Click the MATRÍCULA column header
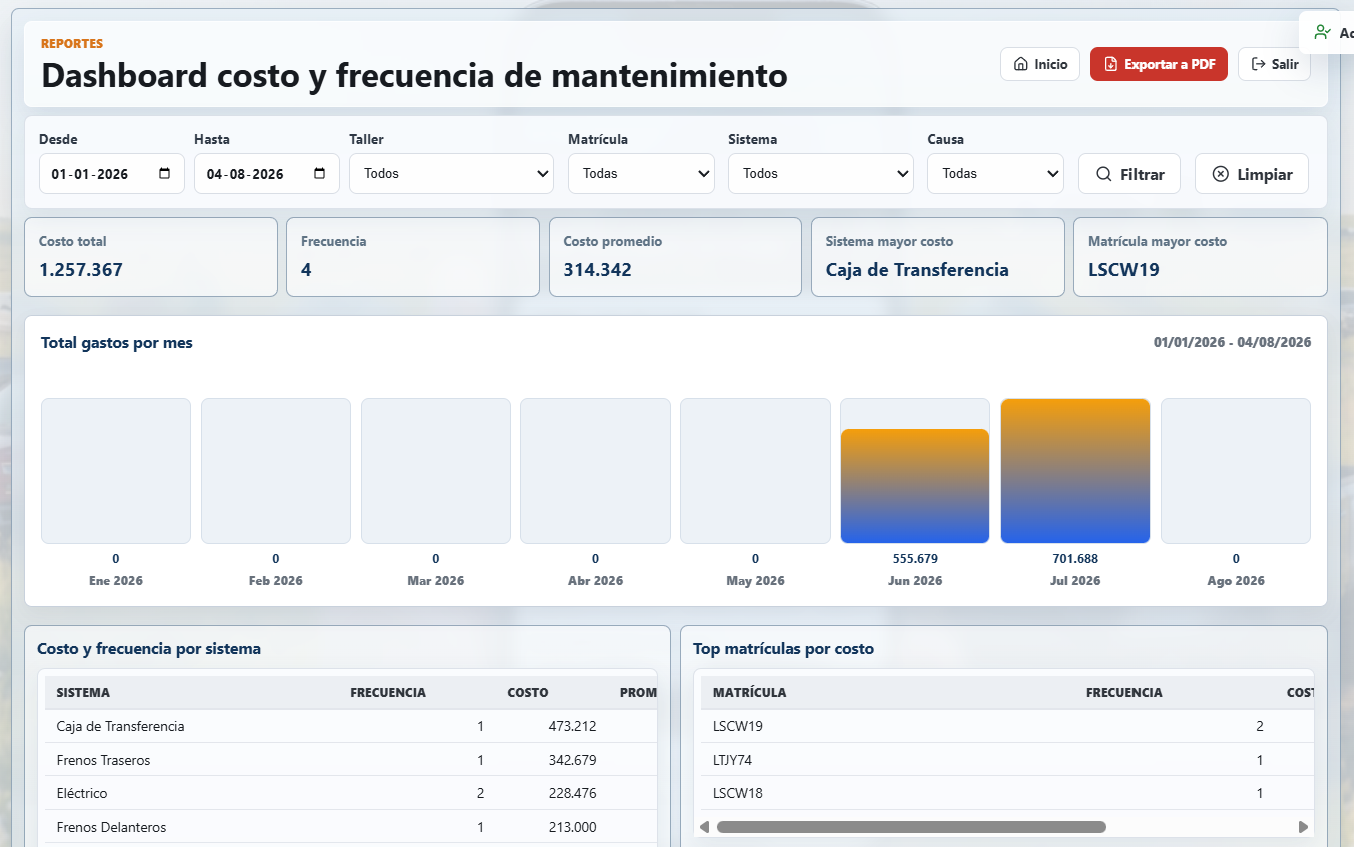 click(749, 692)
